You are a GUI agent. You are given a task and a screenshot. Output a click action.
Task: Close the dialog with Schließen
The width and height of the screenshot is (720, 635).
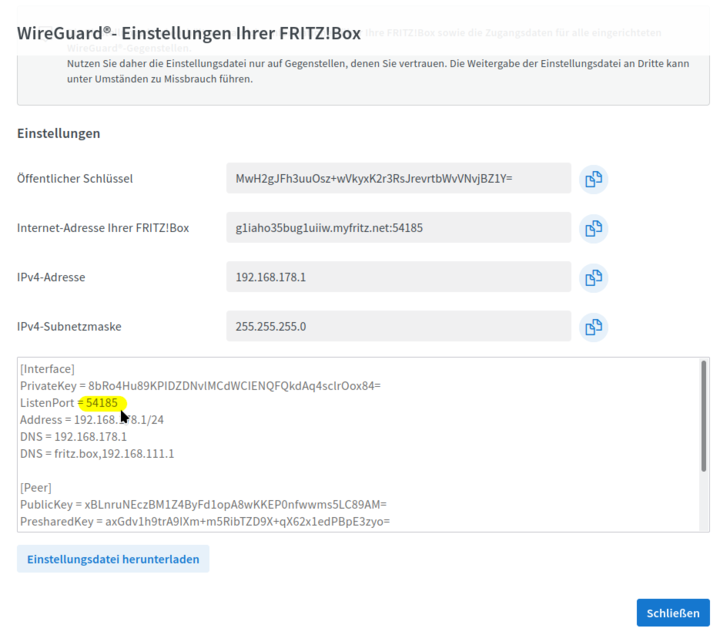(x=673, y=613)
